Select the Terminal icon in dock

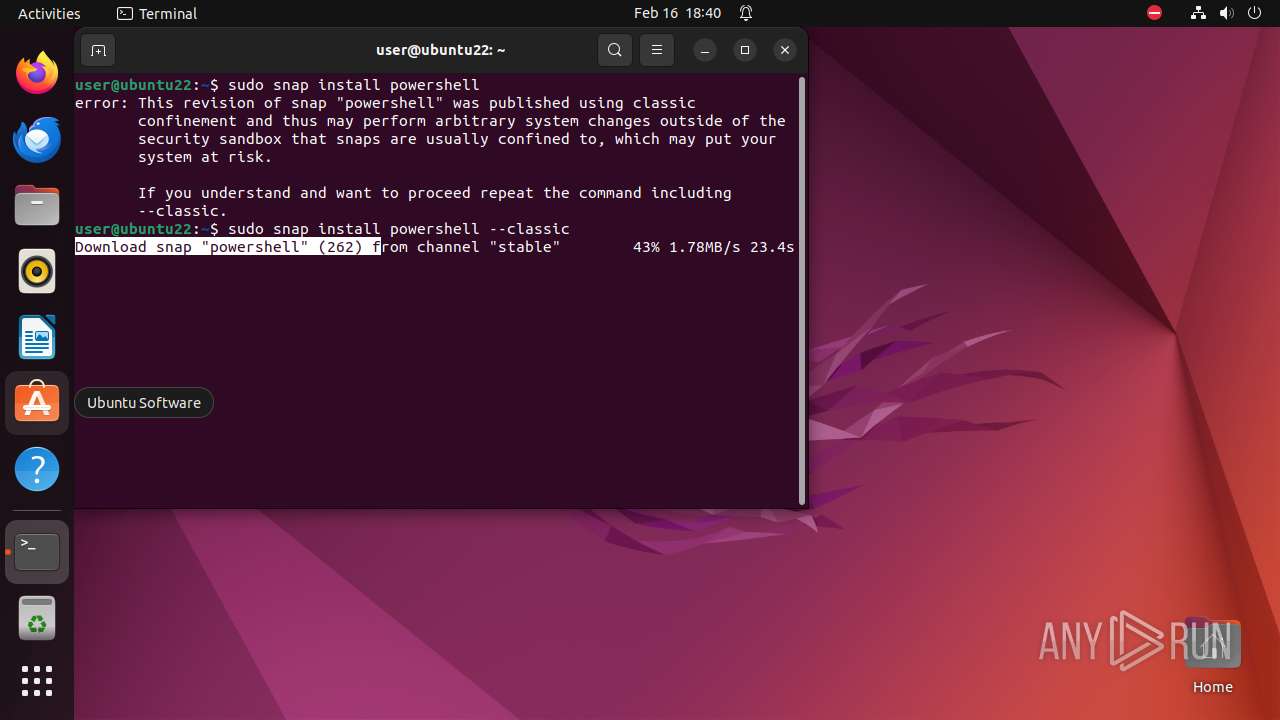click(37, 552)
